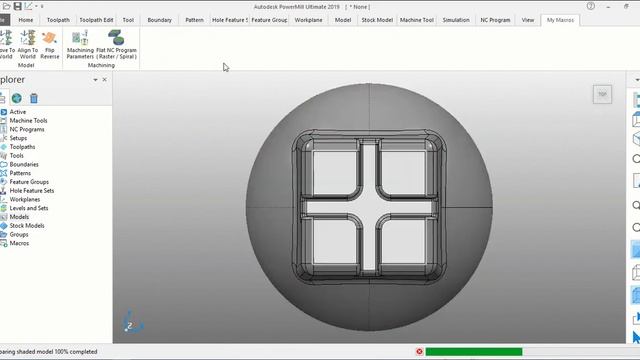640x360 pixels.
Task: Click the 'Autodesk PowerMill Ultimate 2019' title text
Action: point(297,7)
